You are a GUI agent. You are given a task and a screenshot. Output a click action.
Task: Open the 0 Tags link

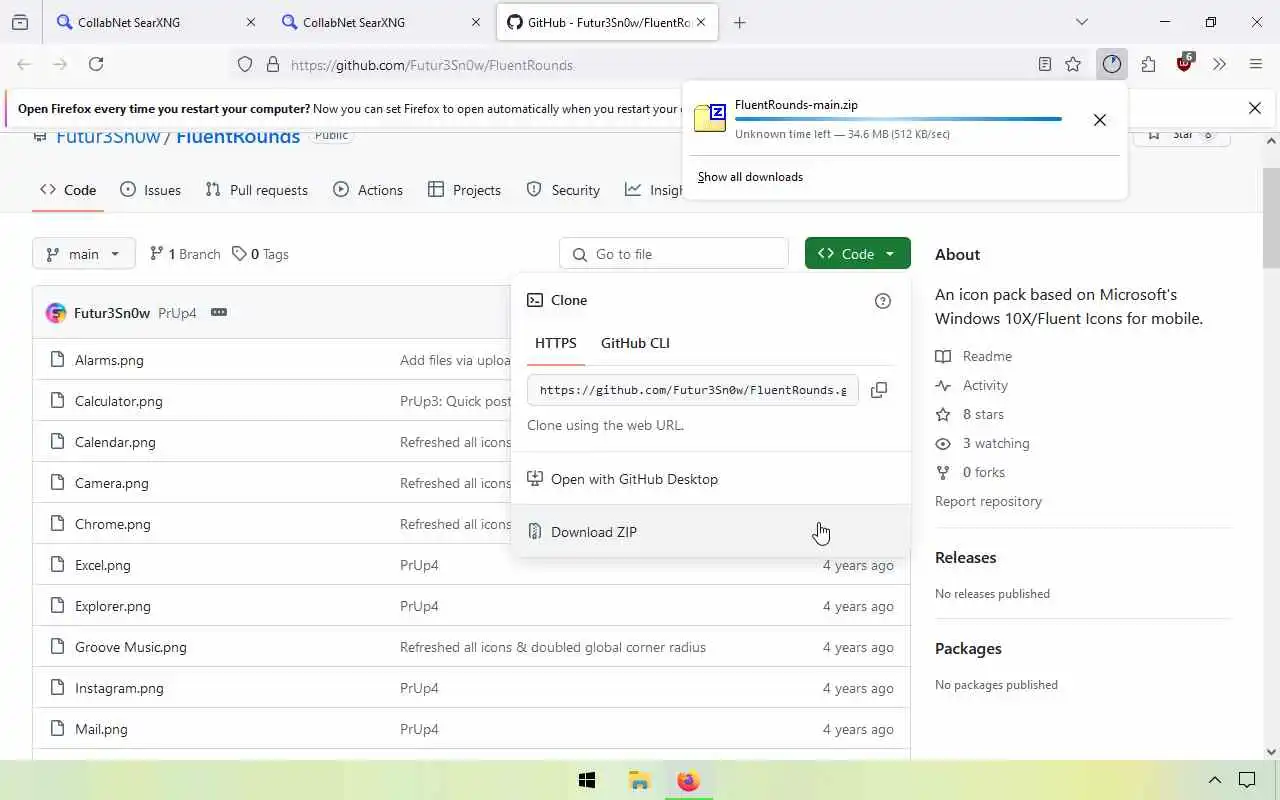pyautogui.click(x=260, y=254)
